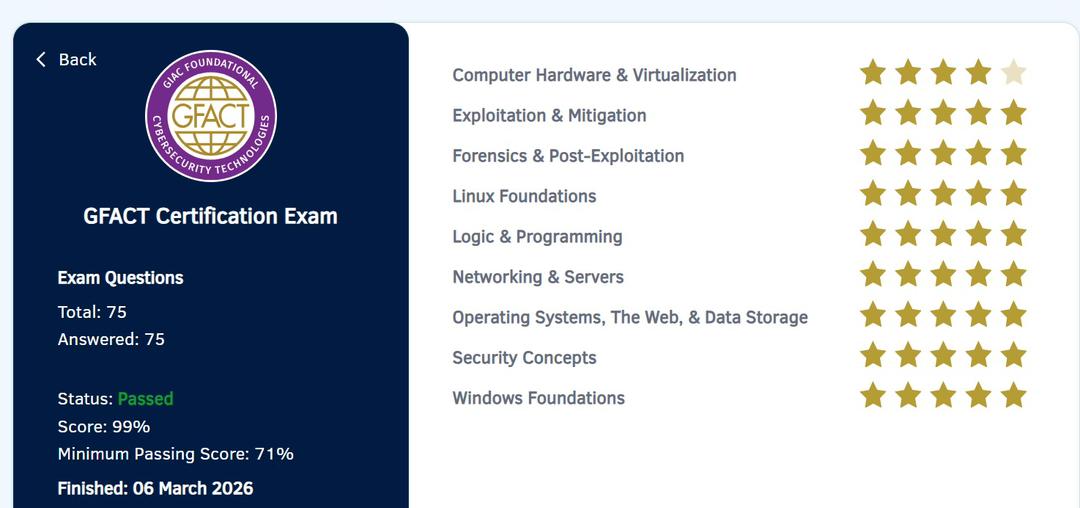Go back using the Back link
This screenshot has width=1080, height=508.
(67, 60)
